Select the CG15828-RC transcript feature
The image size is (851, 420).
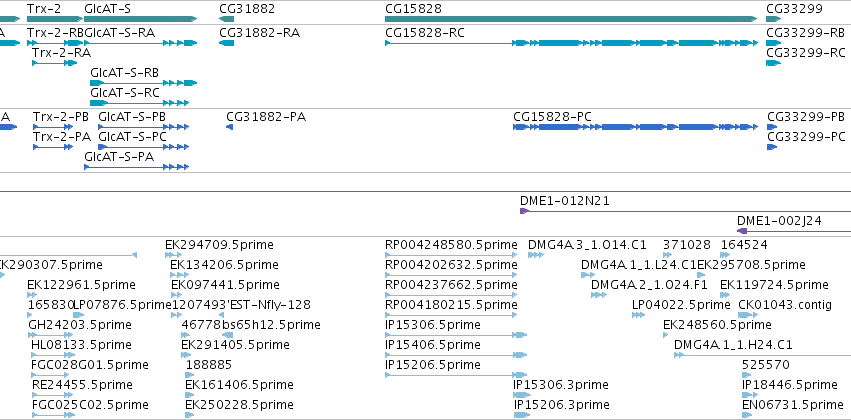tap(571, 43)
